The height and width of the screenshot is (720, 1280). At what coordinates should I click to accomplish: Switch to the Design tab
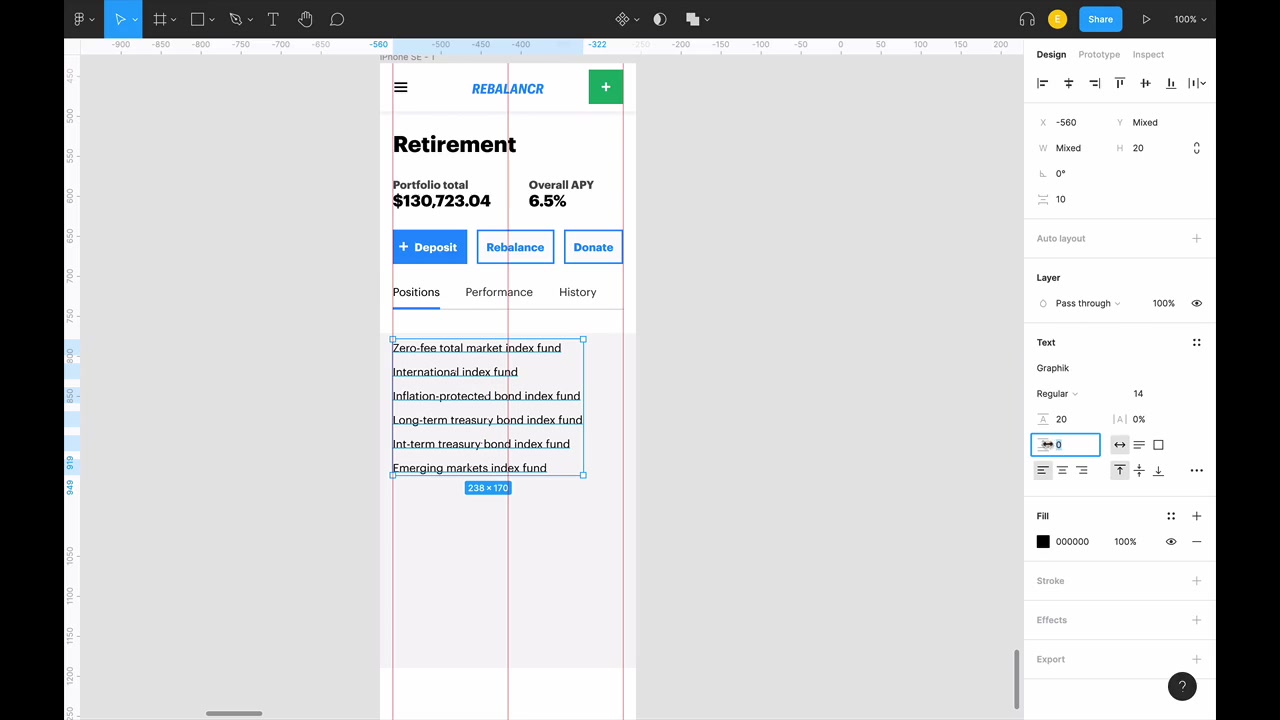click(x=1051, y=54)
